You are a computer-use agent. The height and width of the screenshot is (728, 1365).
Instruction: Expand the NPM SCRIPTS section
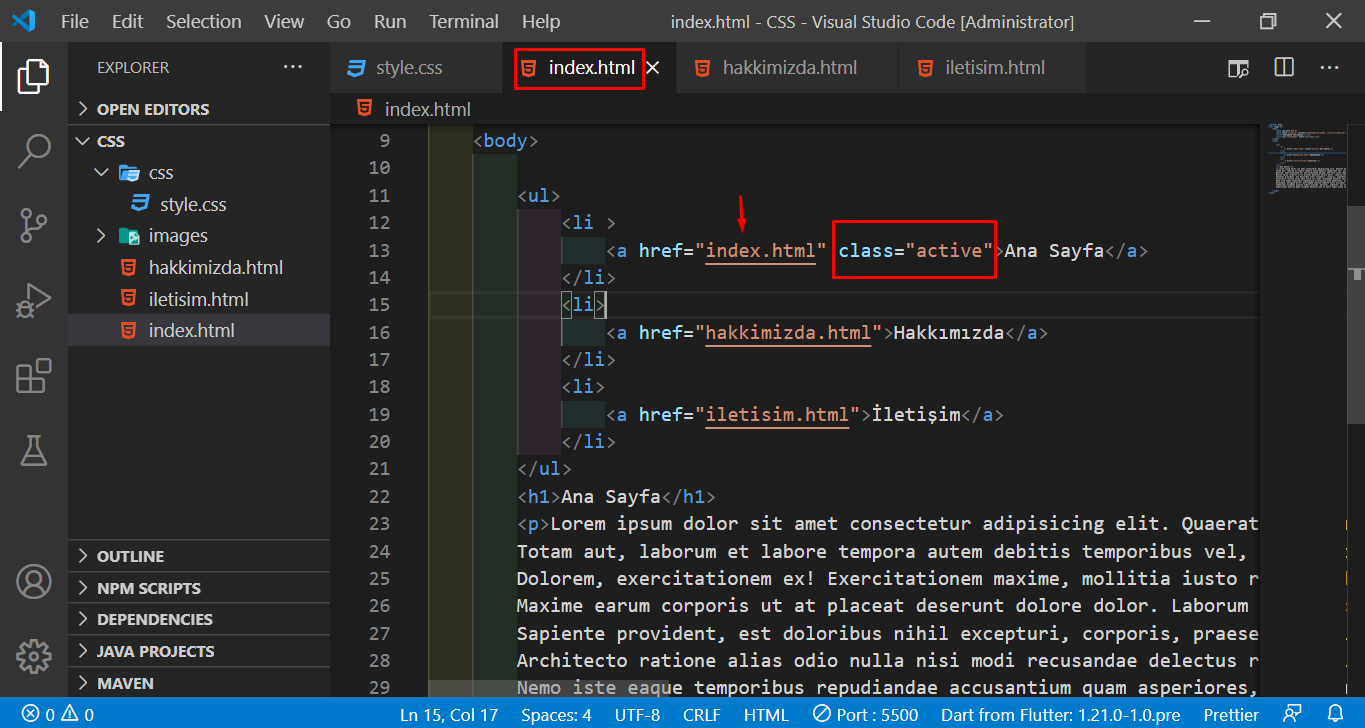(148, 588)
